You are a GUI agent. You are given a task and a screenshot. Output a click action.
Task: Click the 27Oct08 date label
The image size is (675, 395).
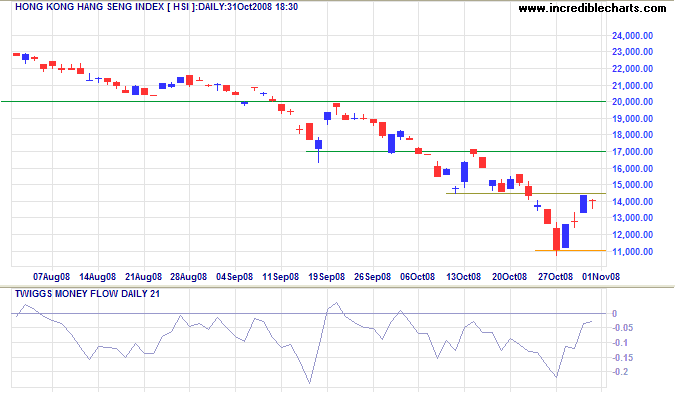click(x=556, y=277)
